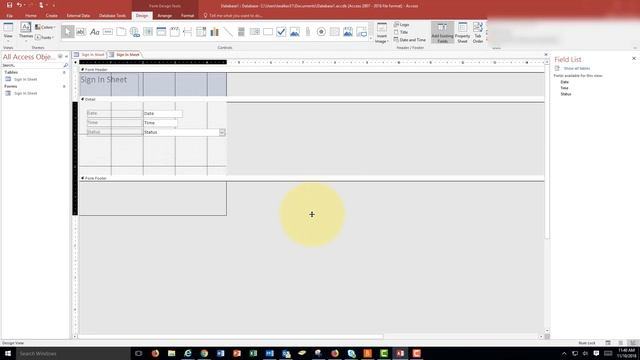Toggle the Add Existing Fields pane
The image size is (640, 360).
click(x=442, y=33)
